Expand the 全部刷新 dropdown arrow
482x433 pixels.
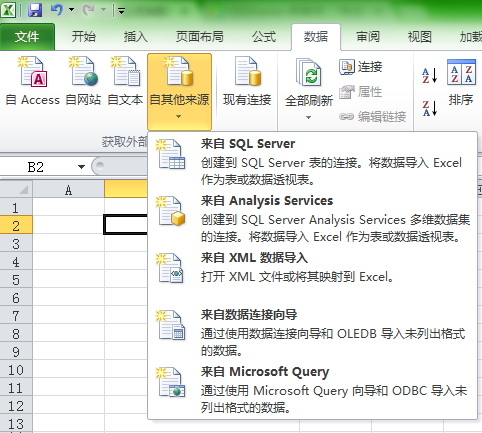coord(308,117)
